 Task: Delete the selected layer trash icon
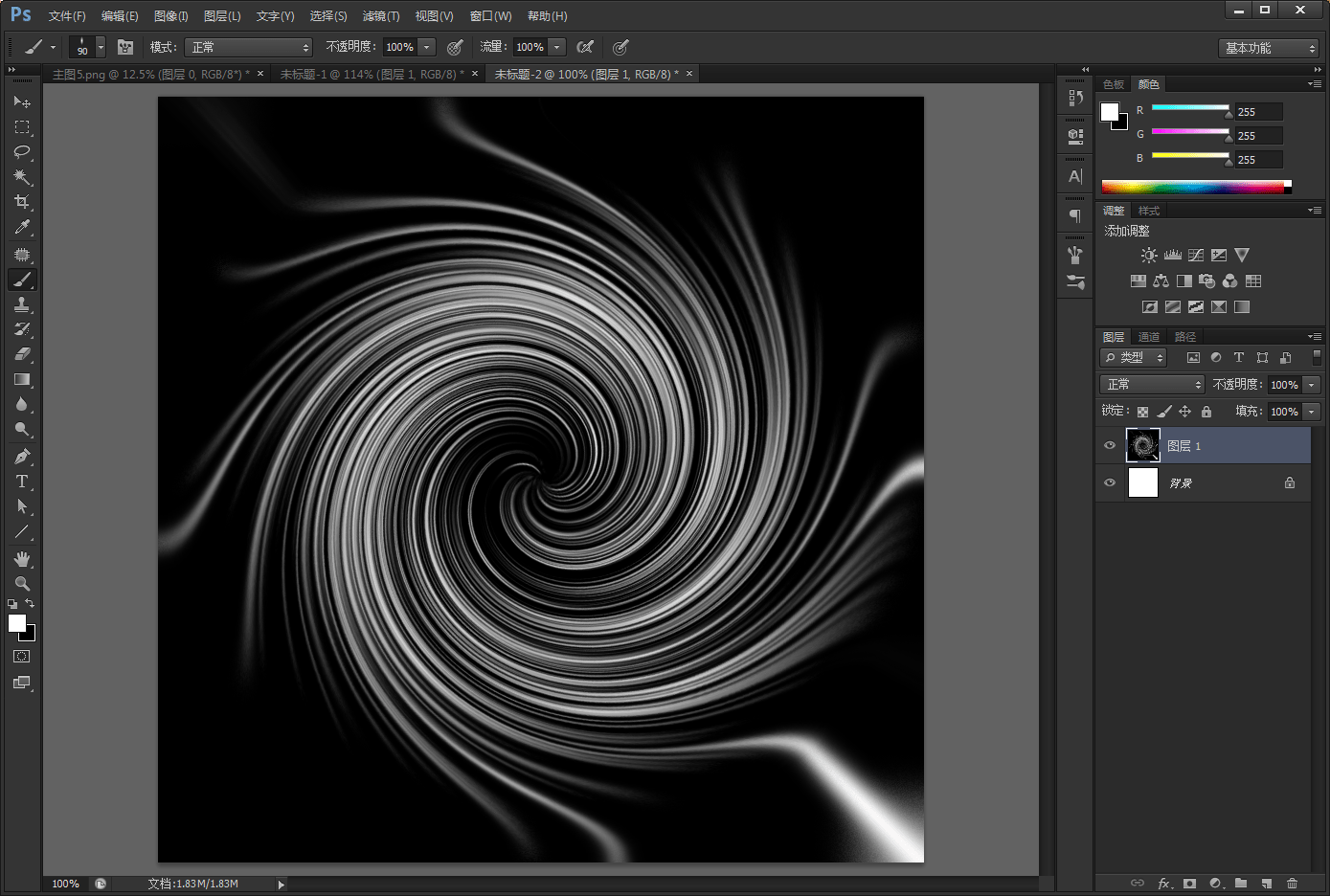coord(1292,884)
